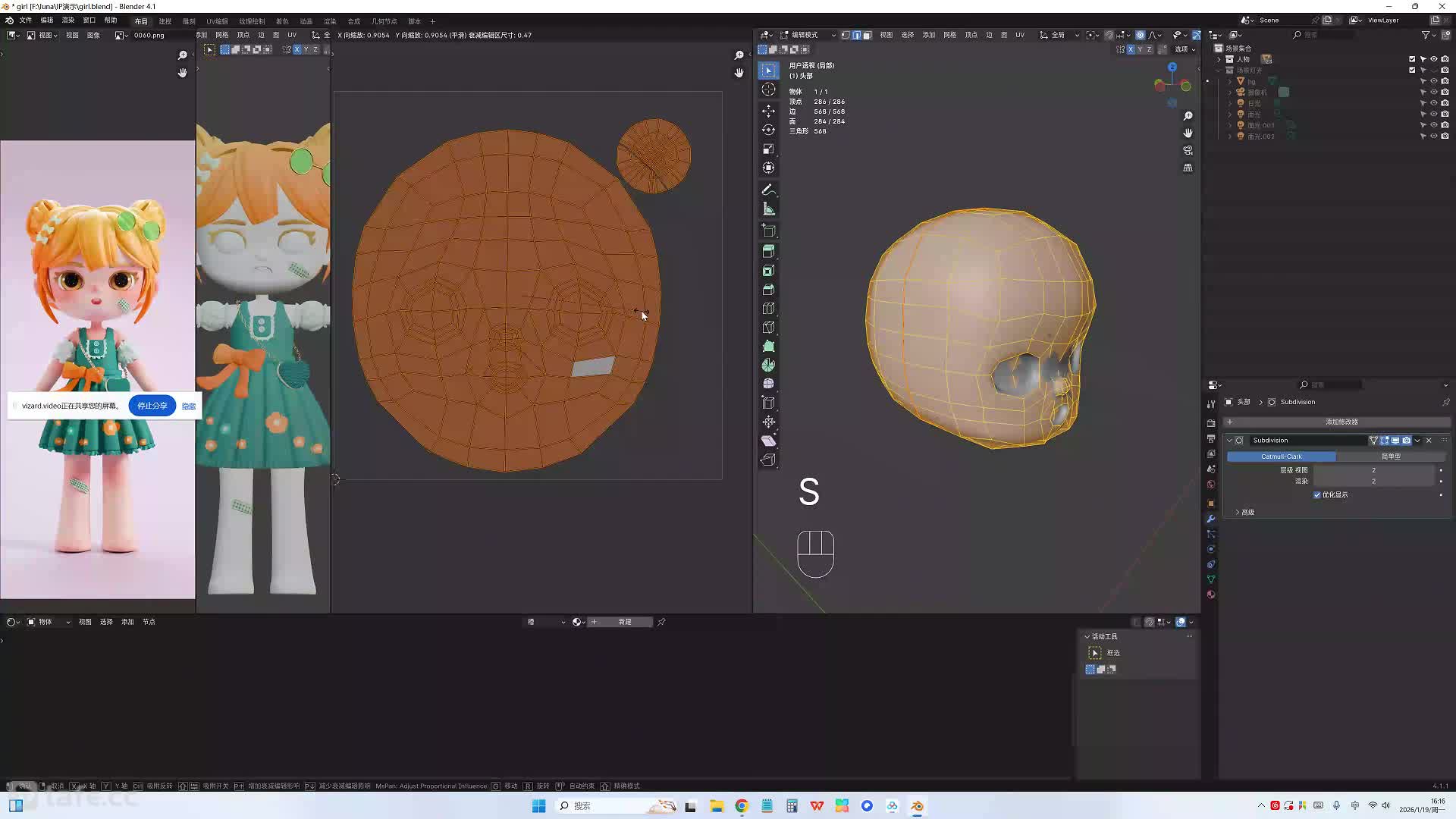
Task: Select the Annotate pencil tool
Action: (x=768, y=190)
